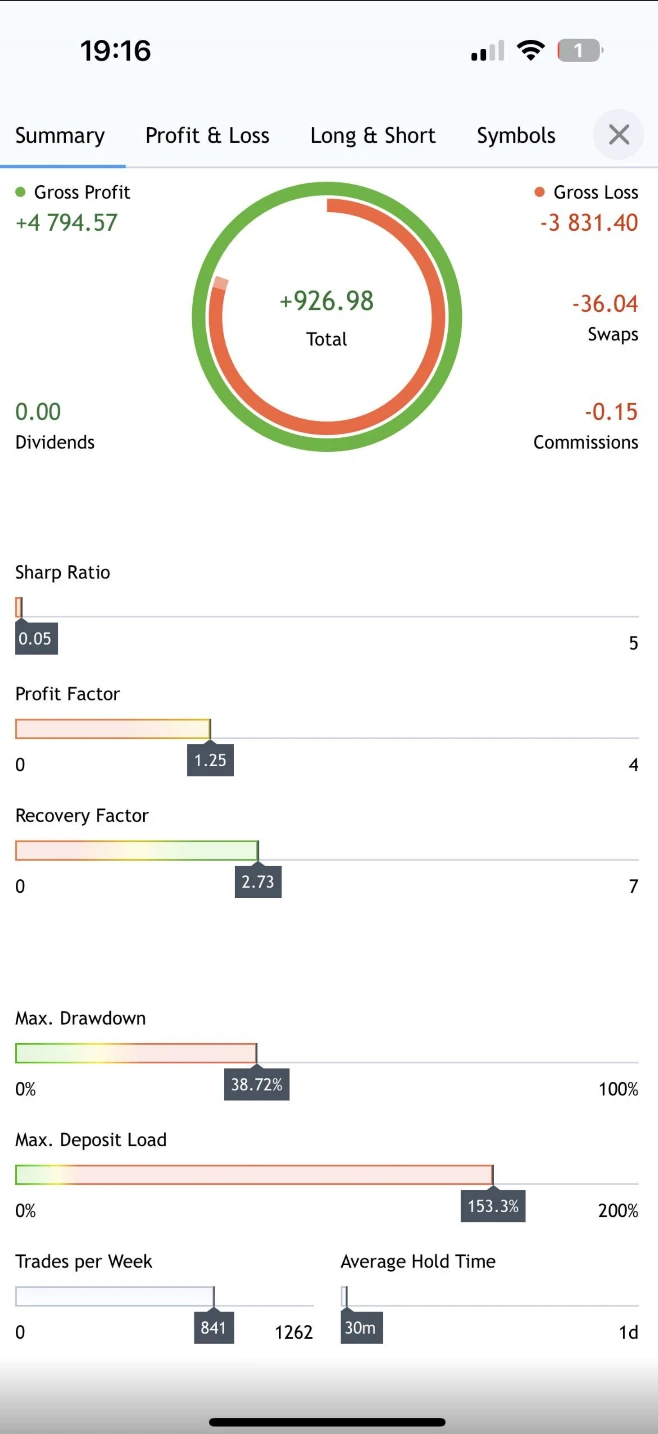Tap the Max. Drawdown 38.72% marker
Screen dimensions: 658x1434
pos(257,1084)
